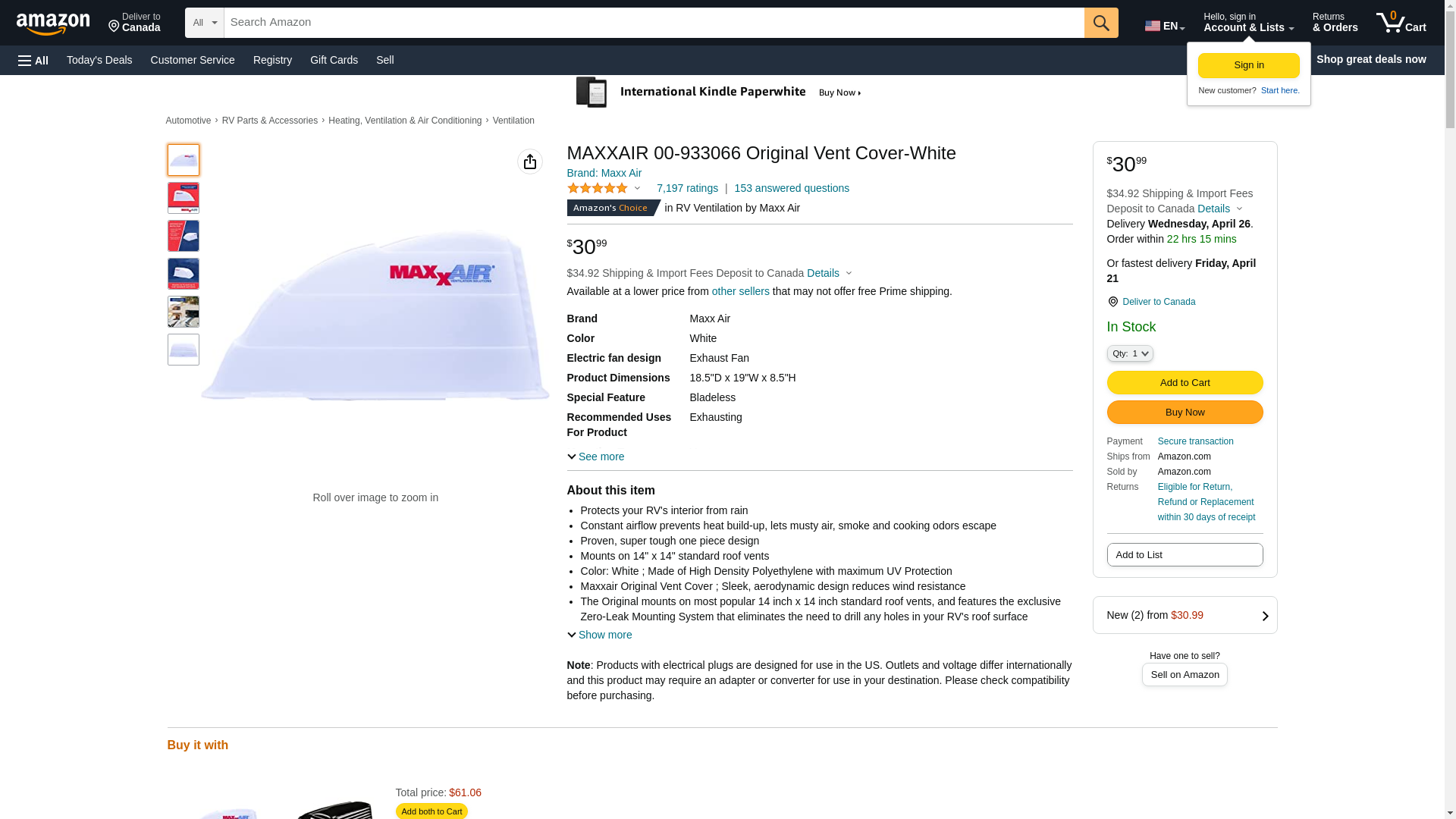This screenshot has height=819, width=1456.
Task: Open Gift Cards in navigation bar
Action: click(334, 60)
